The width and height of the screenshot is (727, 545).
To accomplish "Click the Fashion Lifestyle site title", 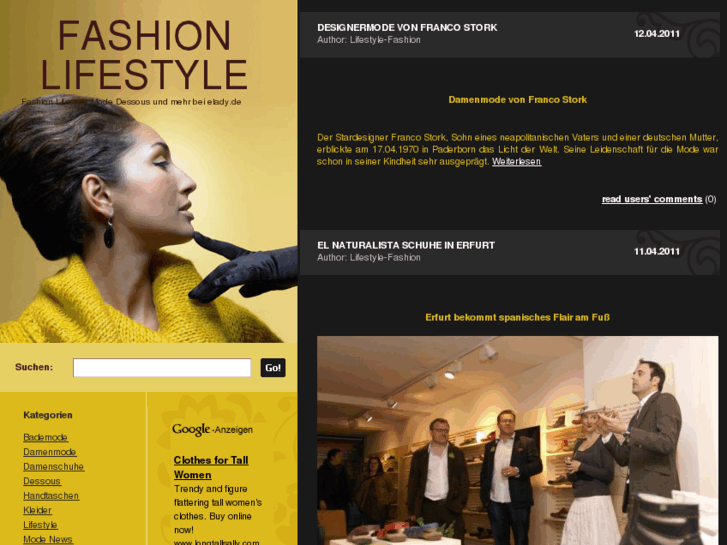I will click(144, 55).
